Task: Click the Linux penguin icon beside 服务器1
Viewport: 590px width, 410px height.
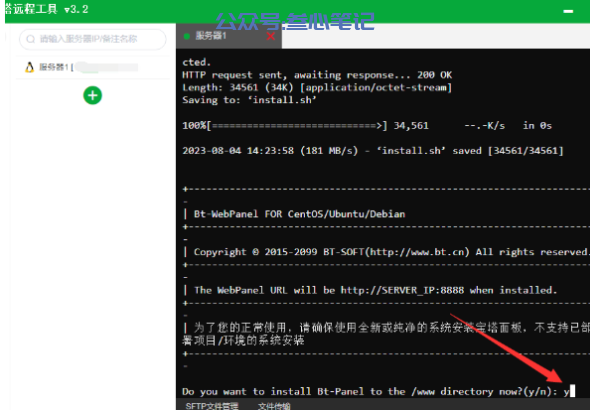Action: click(29, 67)
